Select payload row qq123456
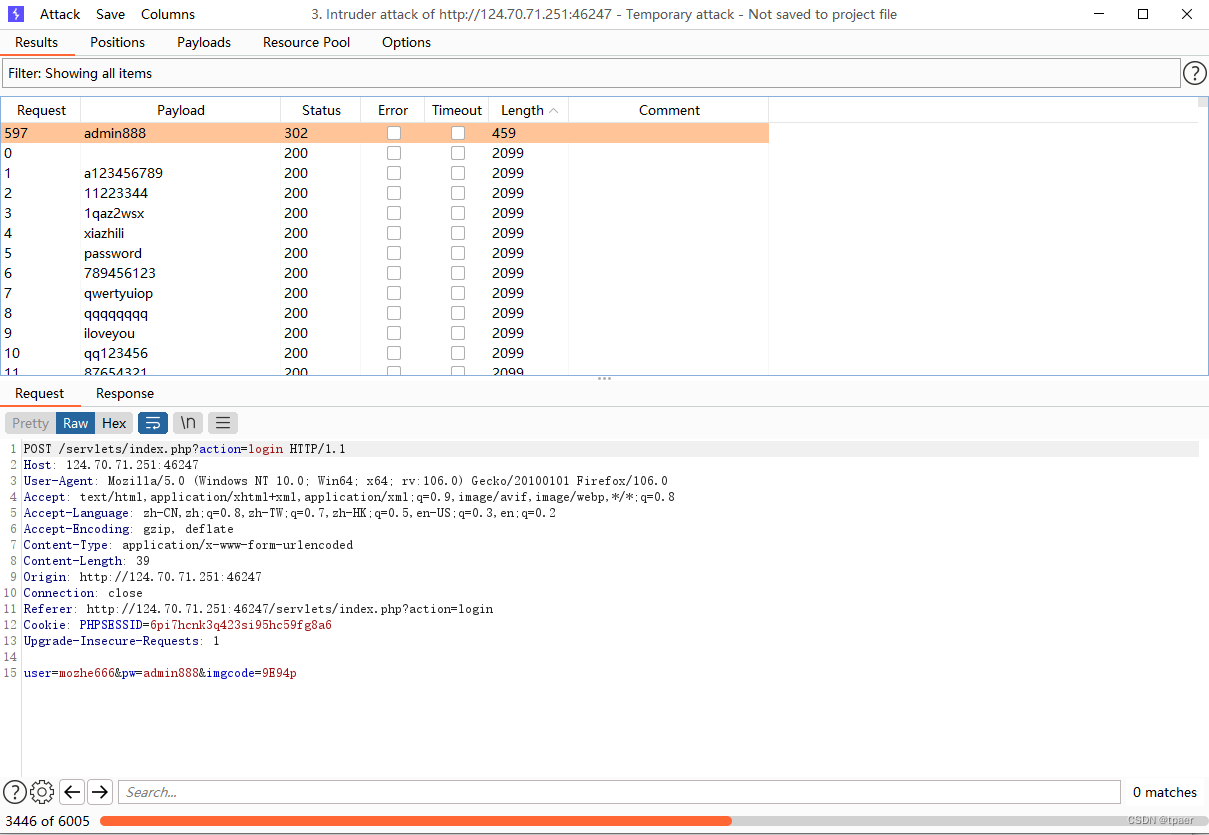The height and width of the screenshot is (835, 1209). pos(385,353)
